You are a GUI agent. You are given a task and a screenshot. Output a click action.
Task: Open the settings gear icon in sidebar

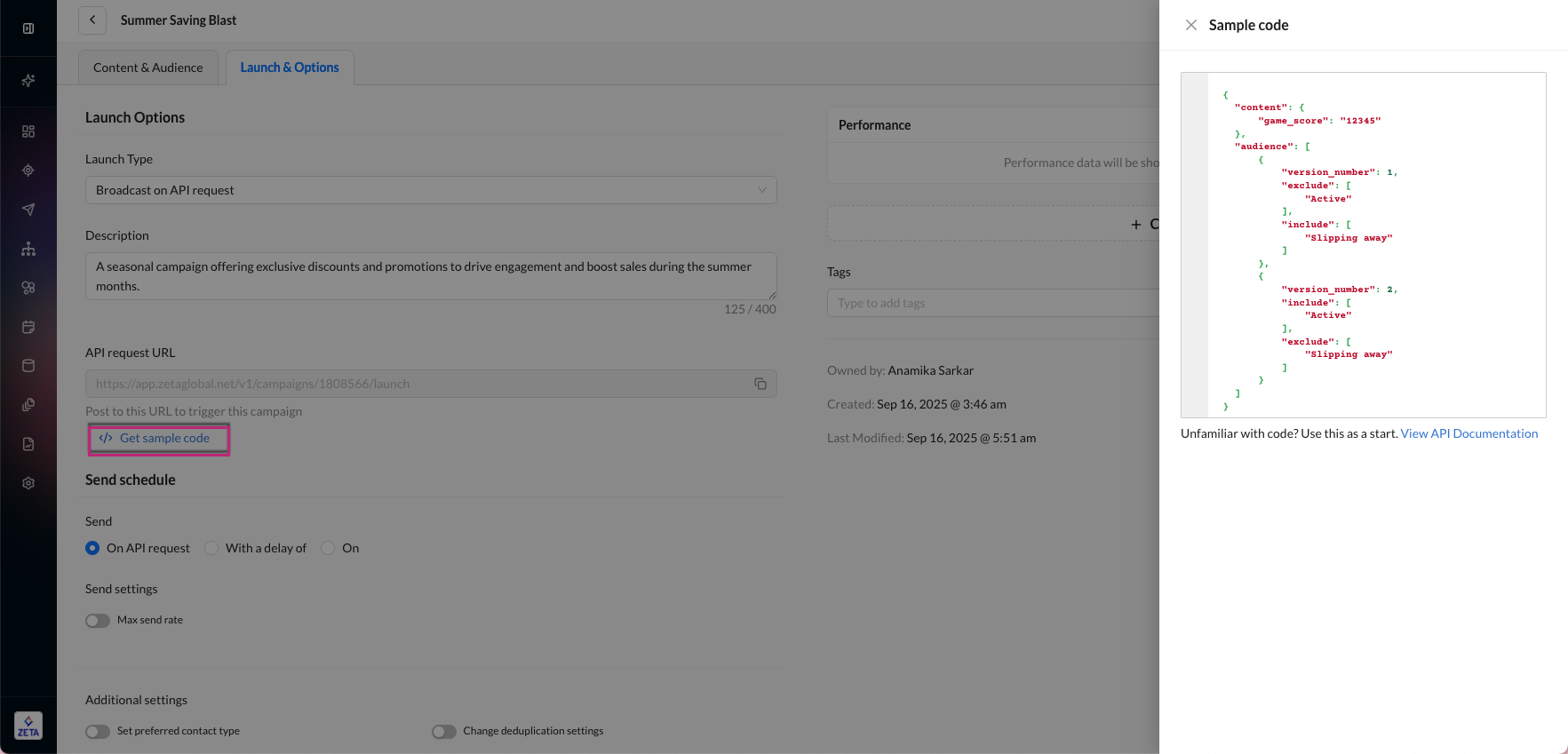[28, 483]
